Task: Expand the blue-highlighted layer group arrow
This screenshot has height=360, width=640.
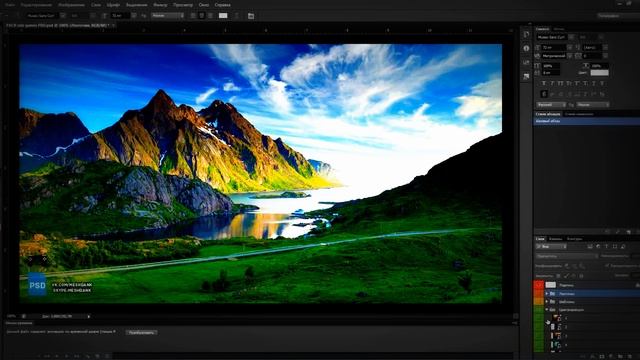Action: click(x=547, y=293)
